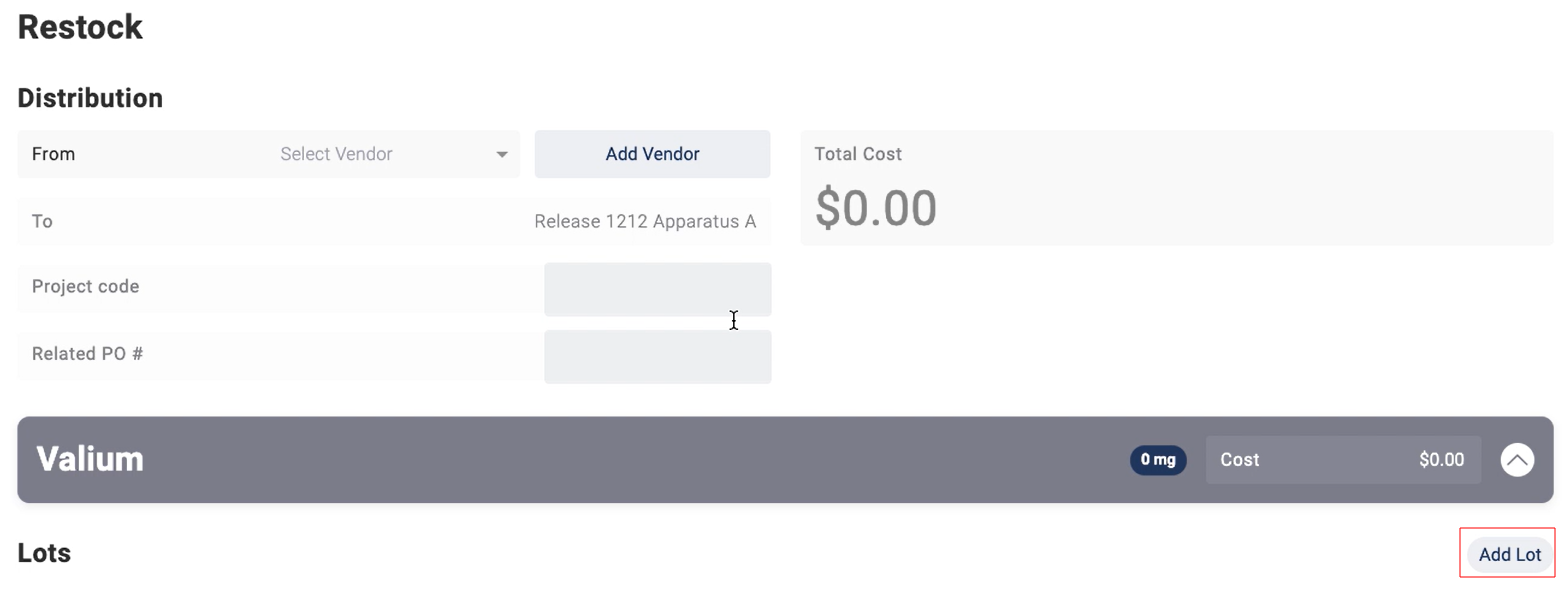The width and height of the screenshot is (1565, 597).
Task: Click the Related PO # label
Action: click(87, 354)
